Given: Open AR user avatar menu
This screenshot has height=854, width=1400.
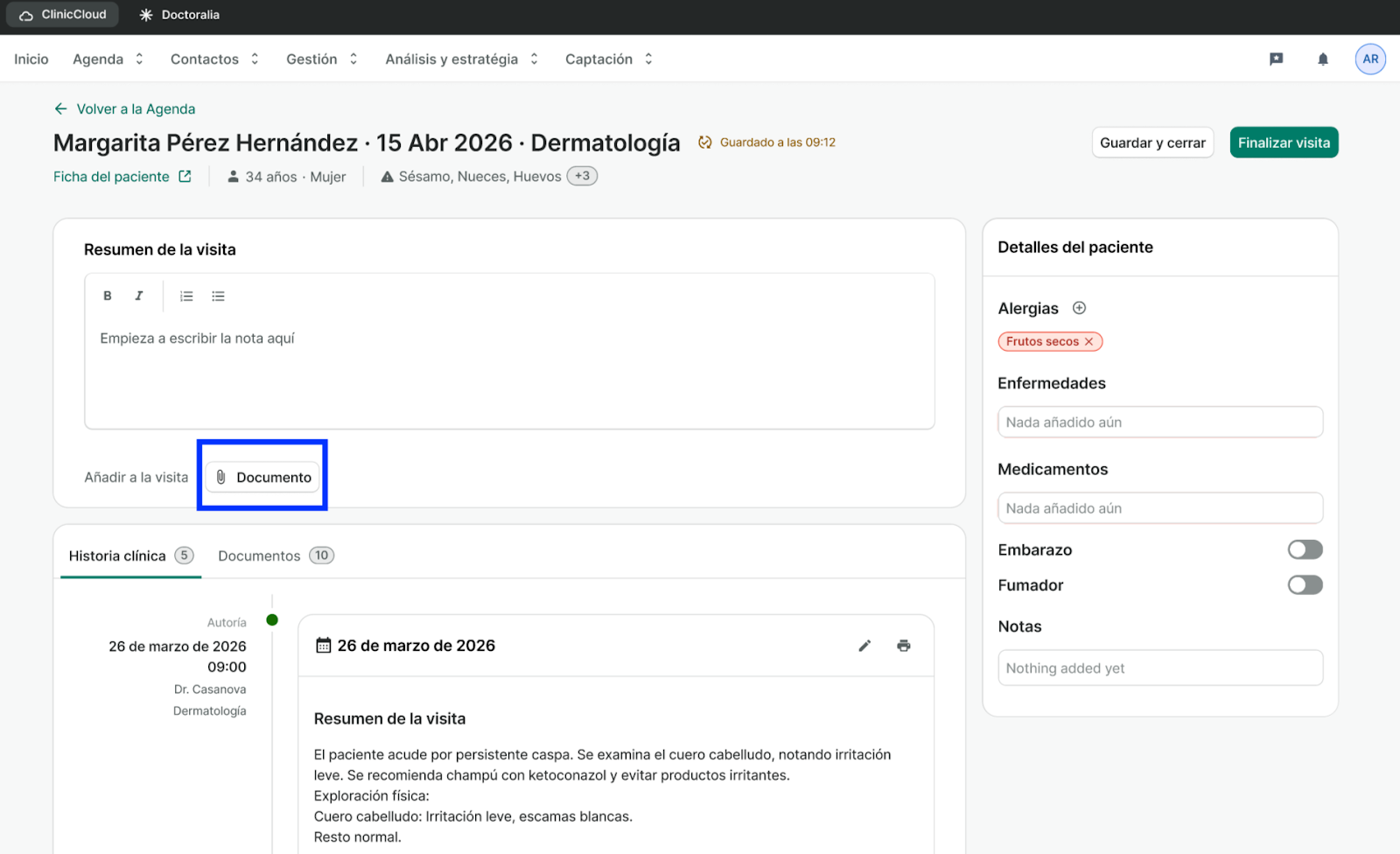Looking at the screenshot, I should pos(1370,59).
